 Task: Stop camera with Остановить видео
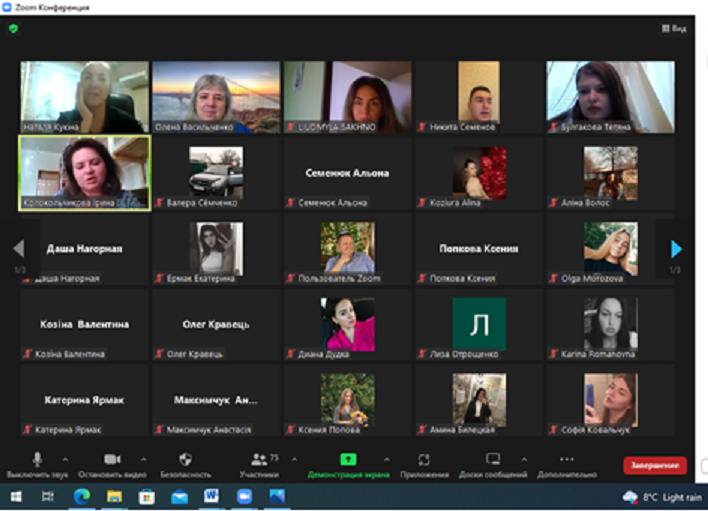tap(112, 459)
